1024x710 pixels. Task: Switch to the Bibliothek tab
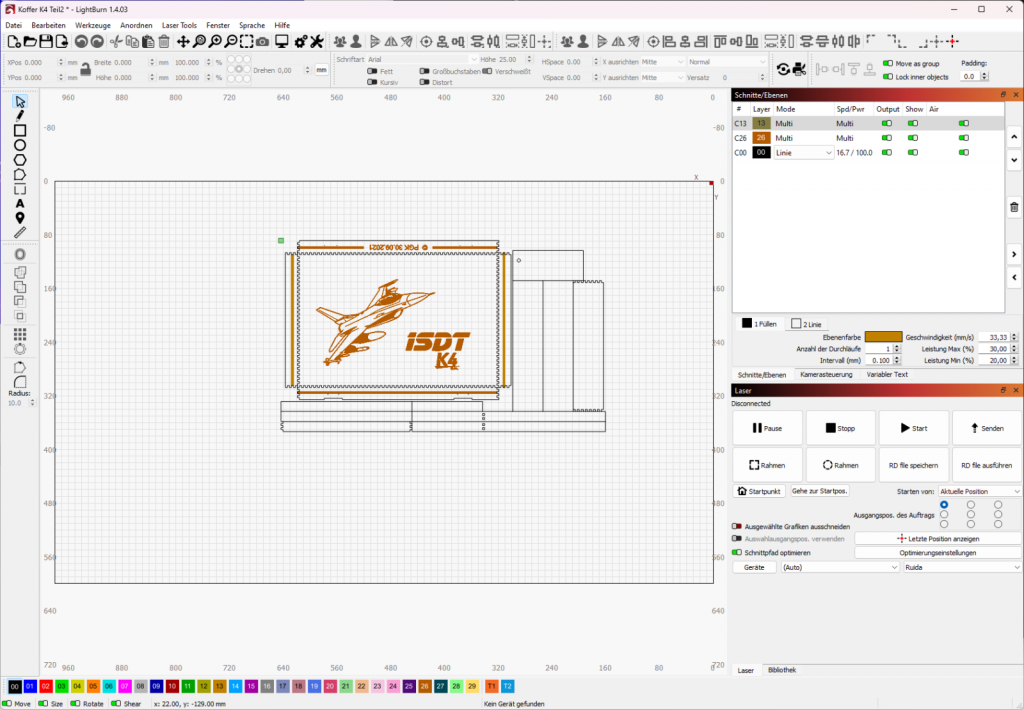pos(782,670)
